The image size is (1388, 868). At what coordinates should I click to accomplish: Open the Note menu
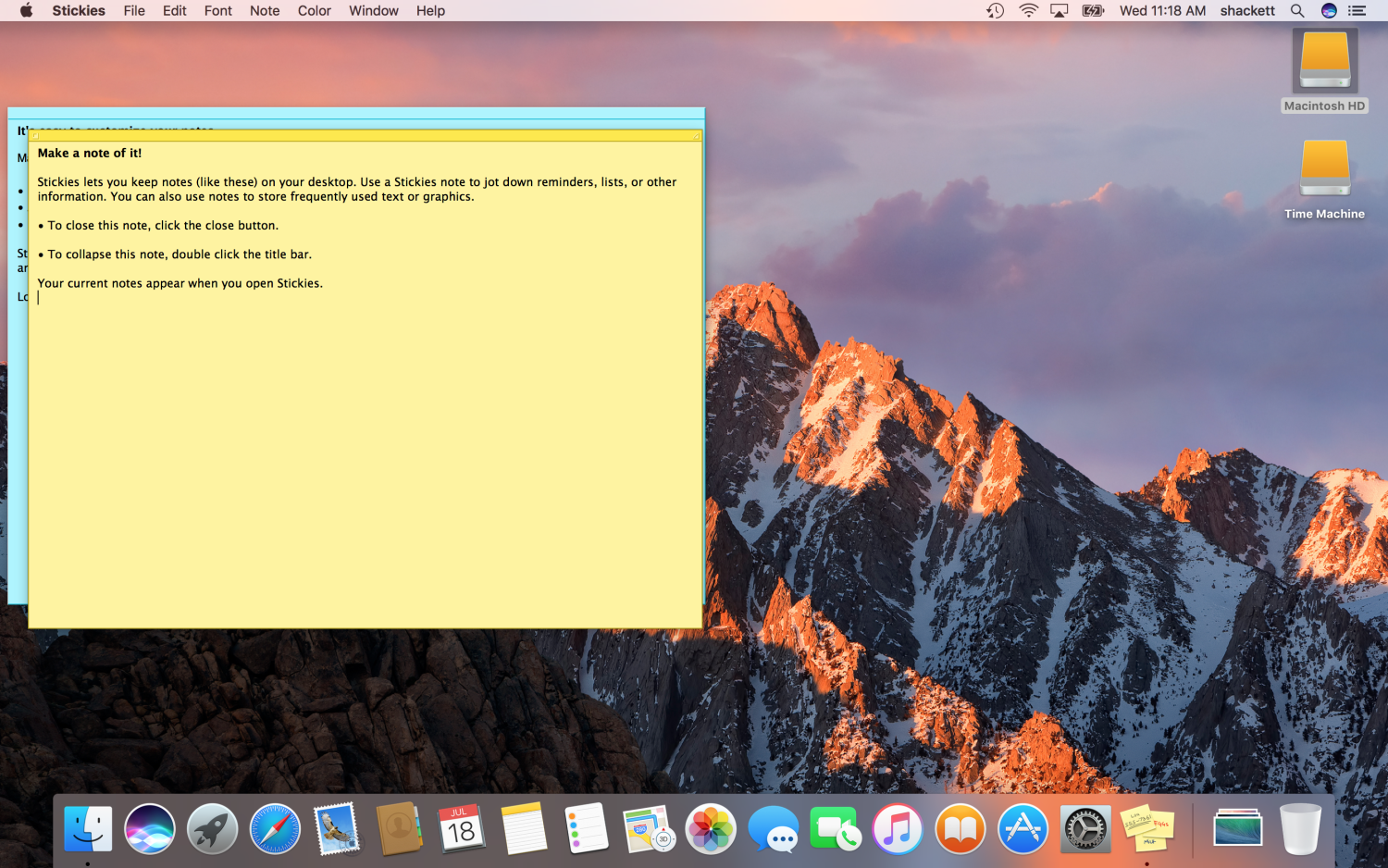[x=264, y=11]
